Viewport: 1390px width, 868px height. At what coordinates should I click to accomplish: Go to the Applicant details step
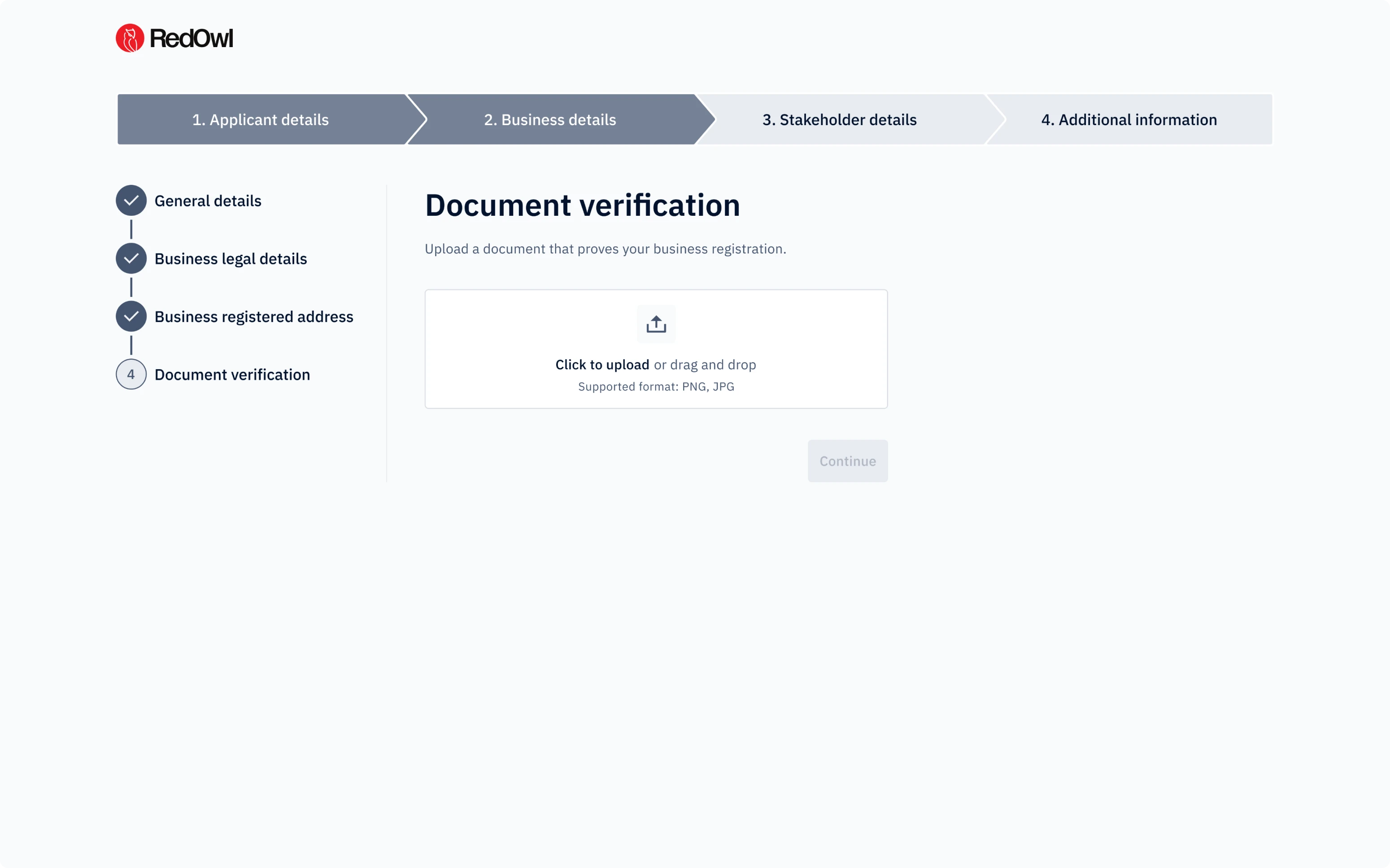(261, 119)
